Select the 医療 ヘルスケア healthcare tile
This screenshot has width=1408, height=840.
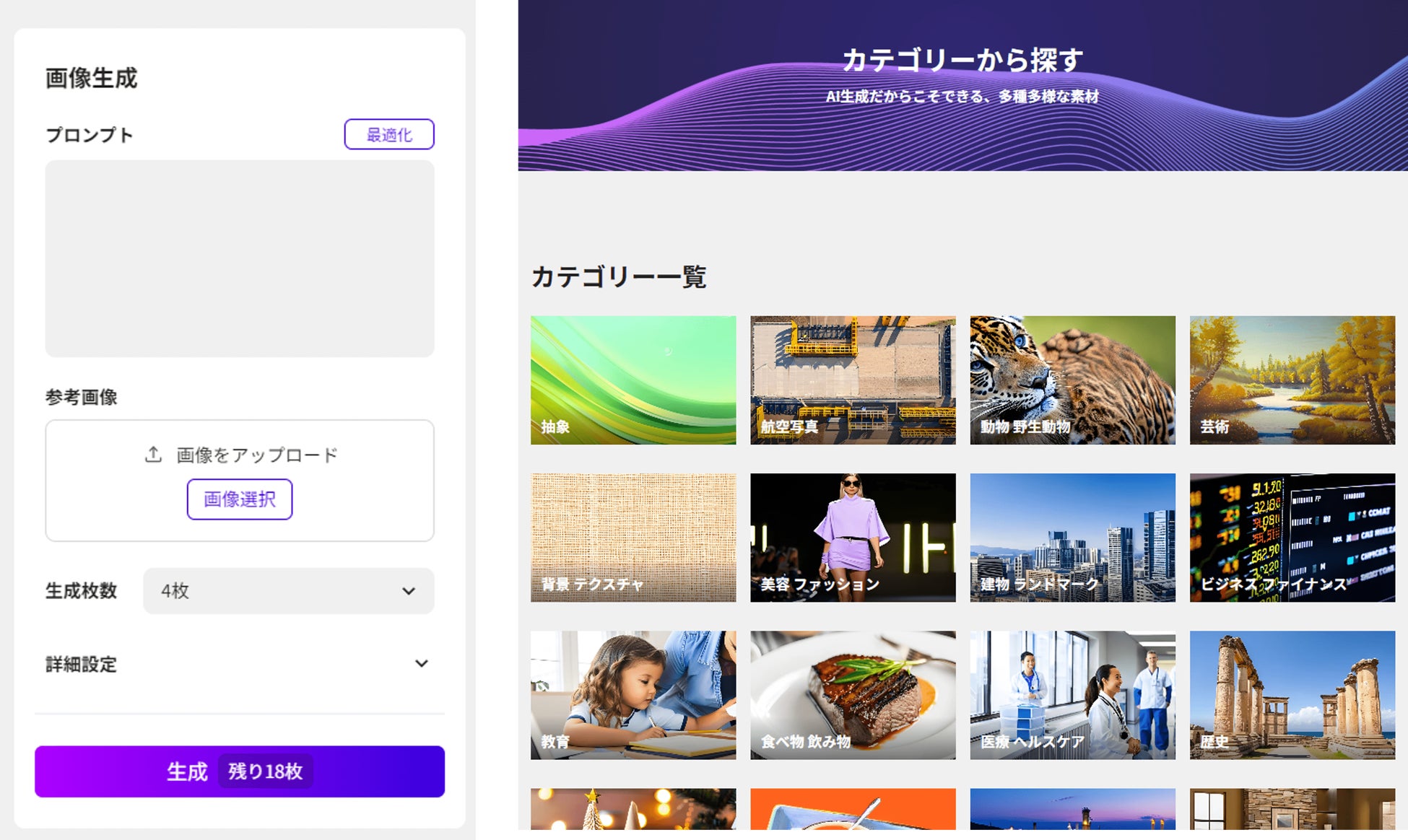click(1072, 695)
